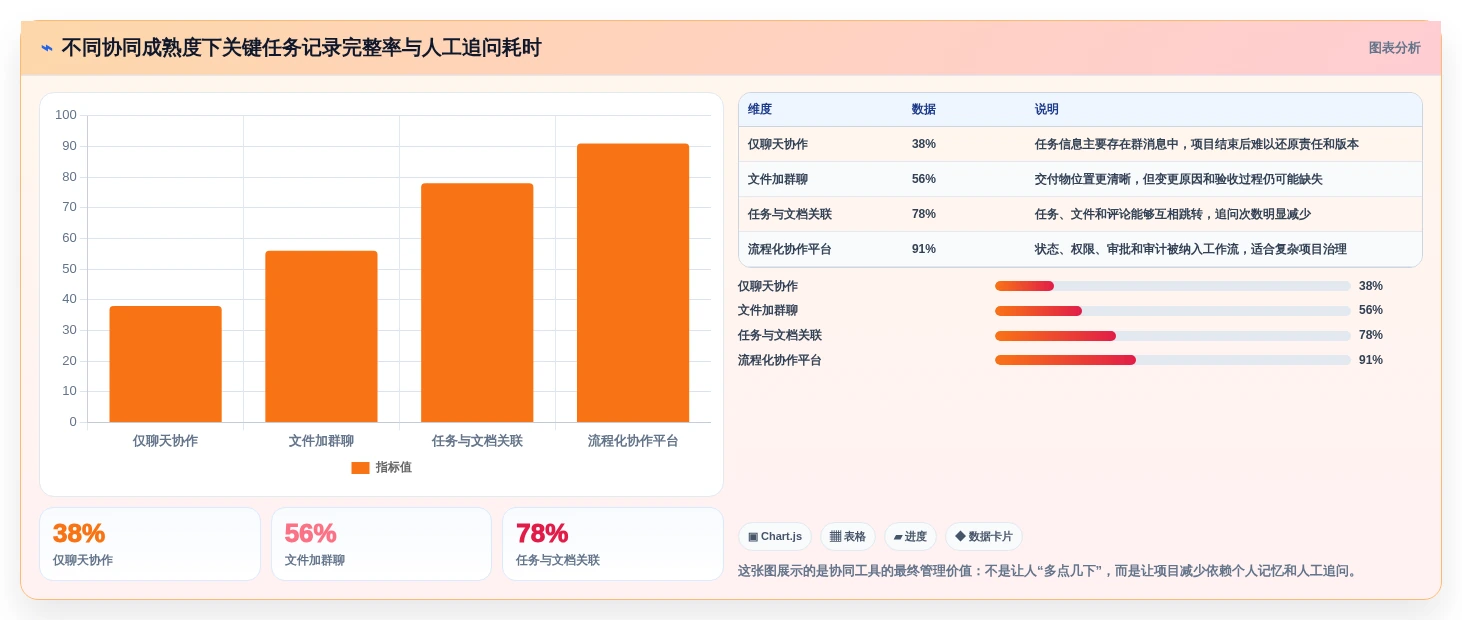The width and height of the screenshot is (1462, 620).
Task: Click the chart title 不同协同成熟度下关键任务记录完整率
Action: point(301,48)
